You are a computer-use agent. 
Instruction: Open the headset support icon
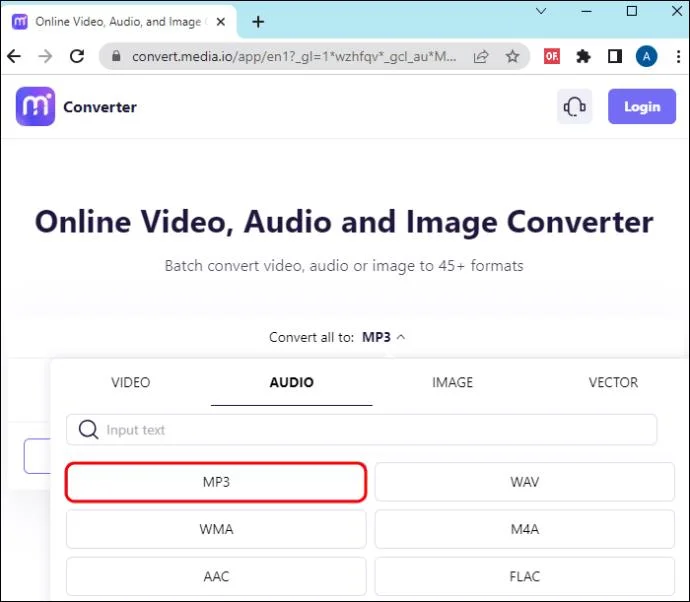575,106
